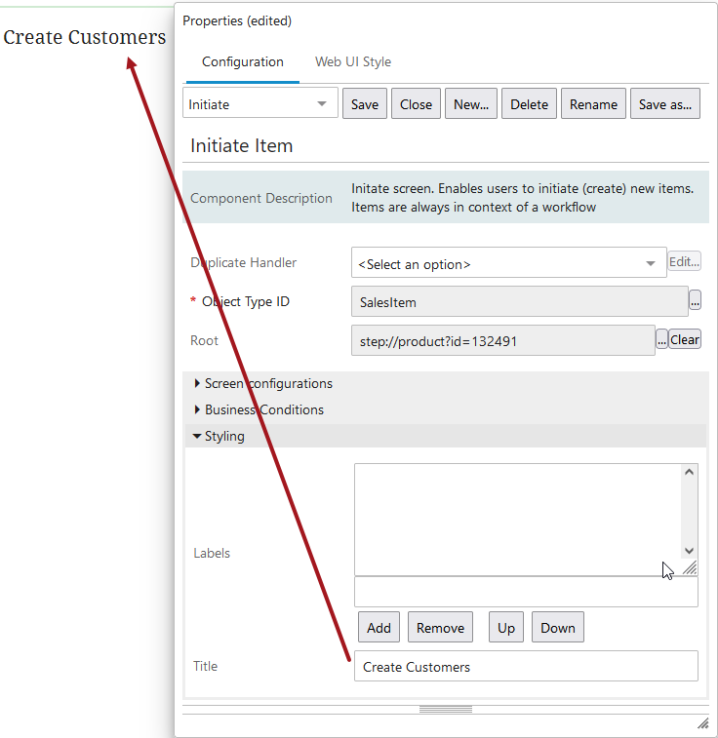
Task: Click the ellipsis button beside Object Type ID
Action: [695, 300]
